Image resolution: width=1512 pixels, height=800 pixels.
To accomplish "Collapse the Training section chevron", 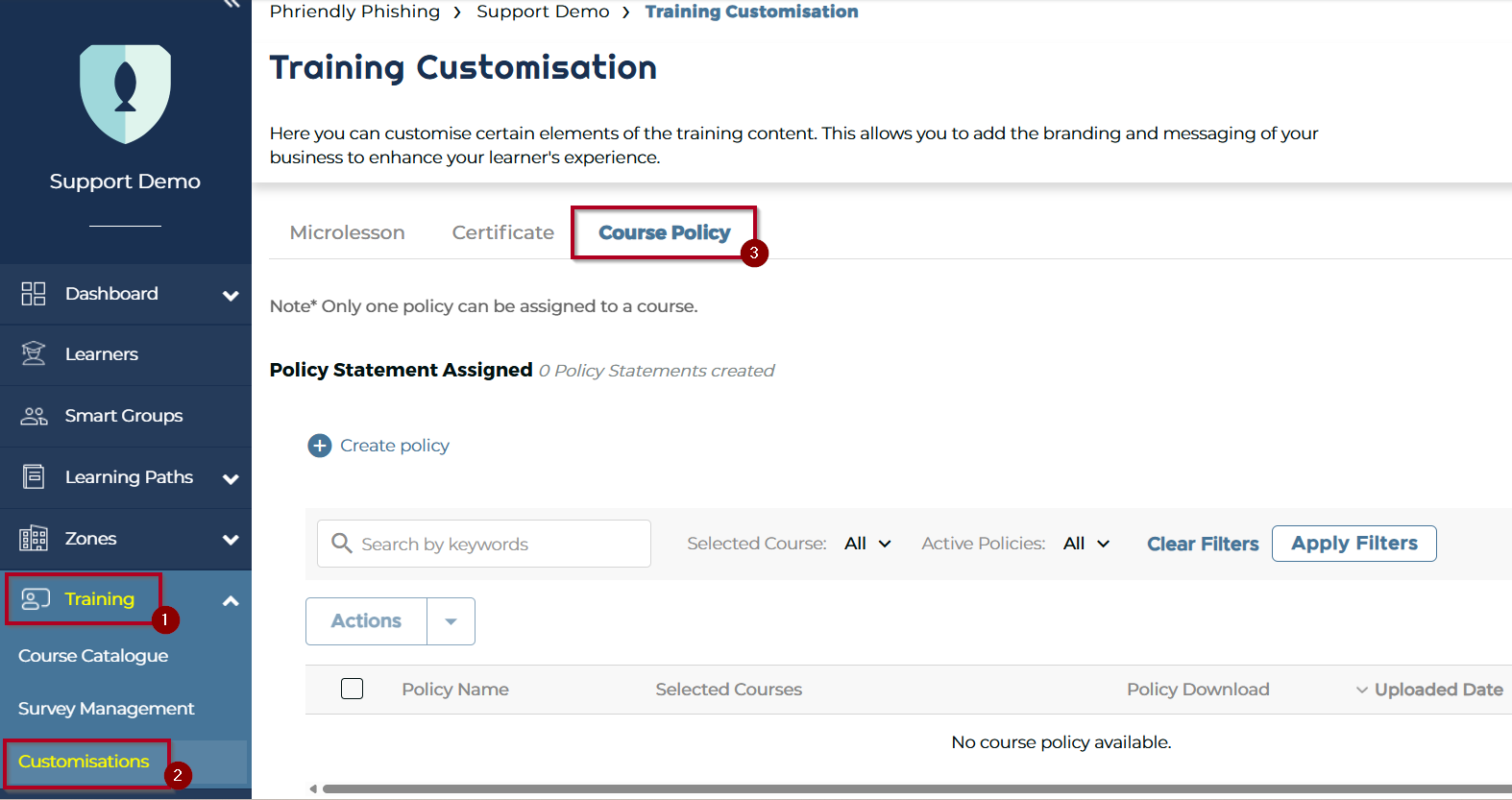I will coord(231,601).
